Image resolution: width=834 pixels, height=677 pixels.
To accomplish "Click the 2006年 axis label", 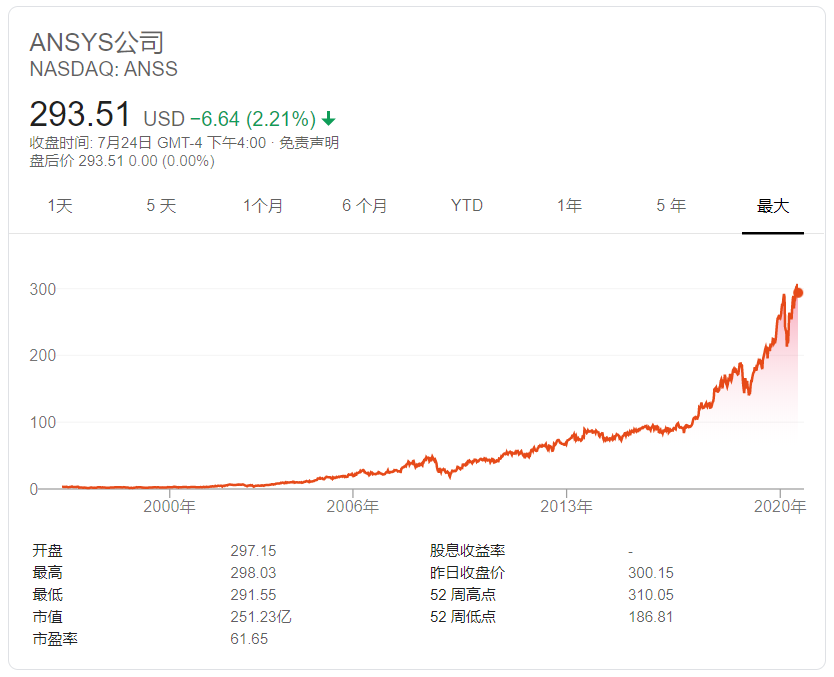I will (353, 506).
